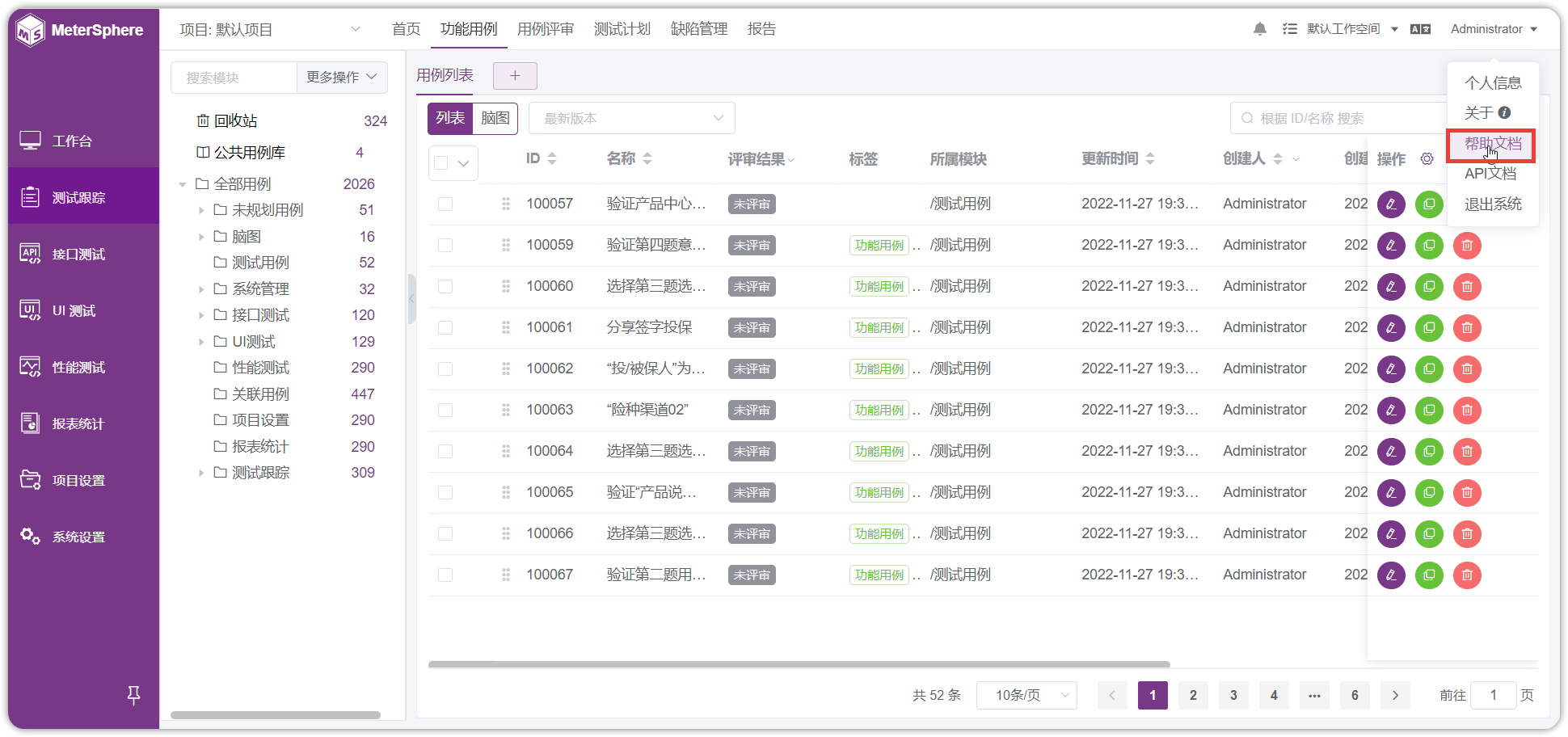Delete test case 100067

pos(1467,575)
